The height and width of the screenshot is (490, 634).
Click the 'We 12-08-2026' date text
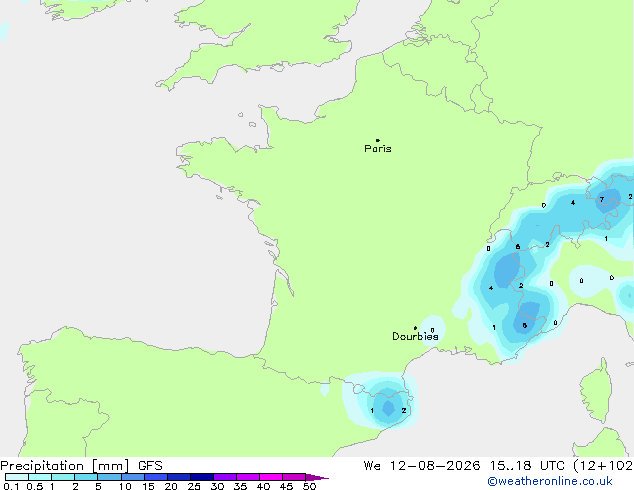(x=422, y=466)
